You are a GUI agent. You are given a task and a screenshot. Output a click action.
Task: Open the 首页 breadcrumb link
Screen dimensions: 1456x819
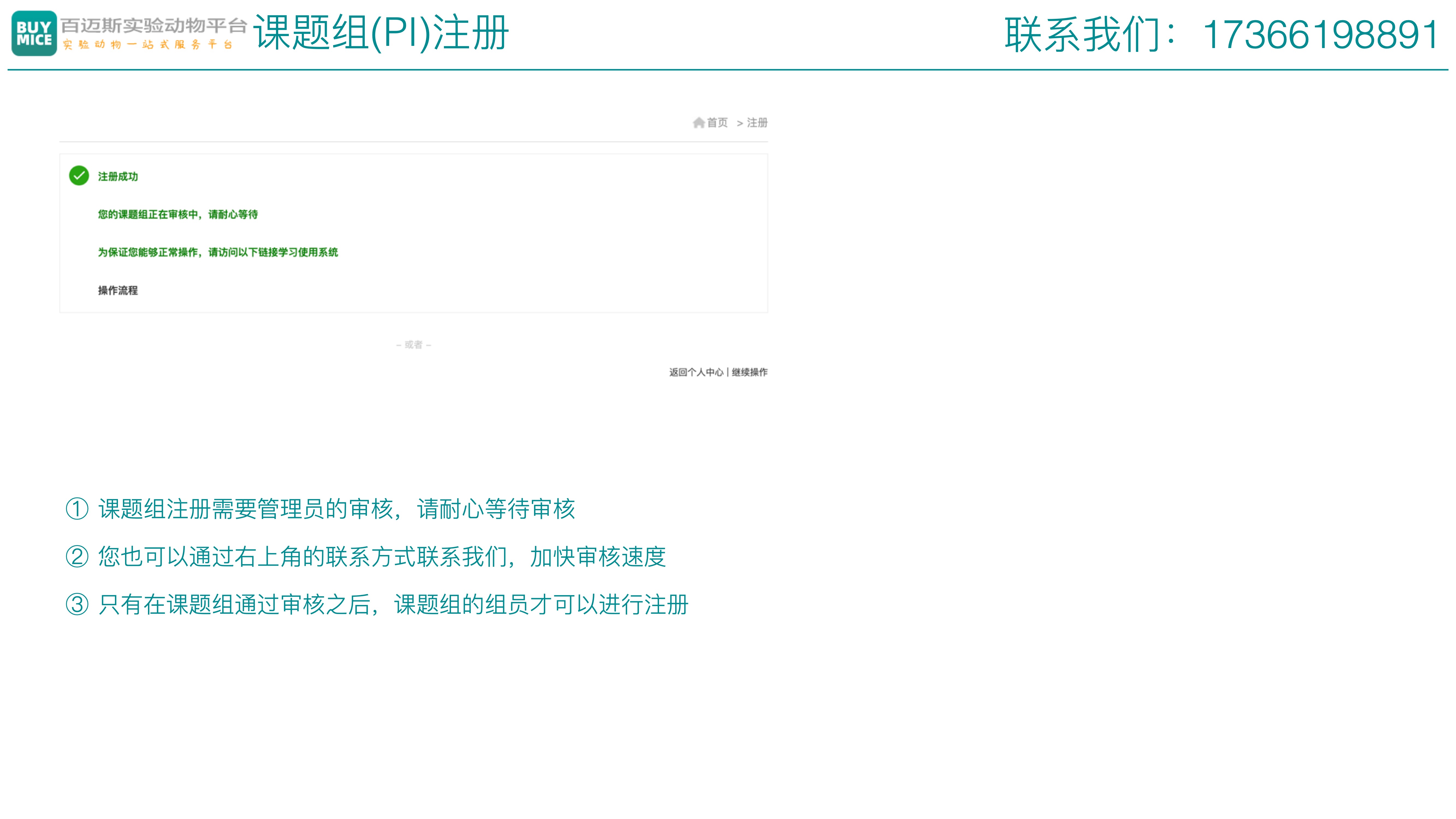tap(717, 123)
